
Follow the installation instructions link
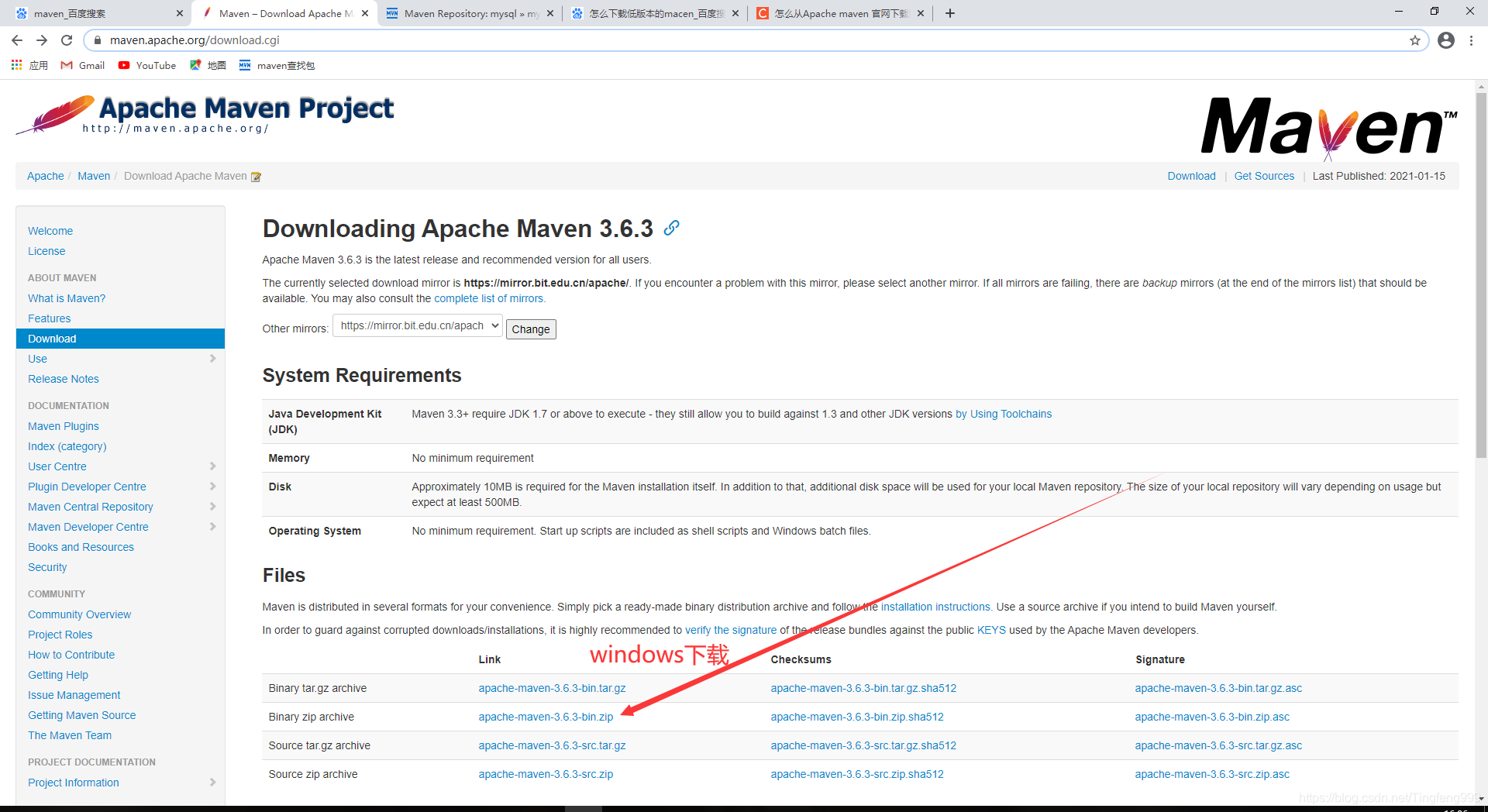[x=935, y=607]
